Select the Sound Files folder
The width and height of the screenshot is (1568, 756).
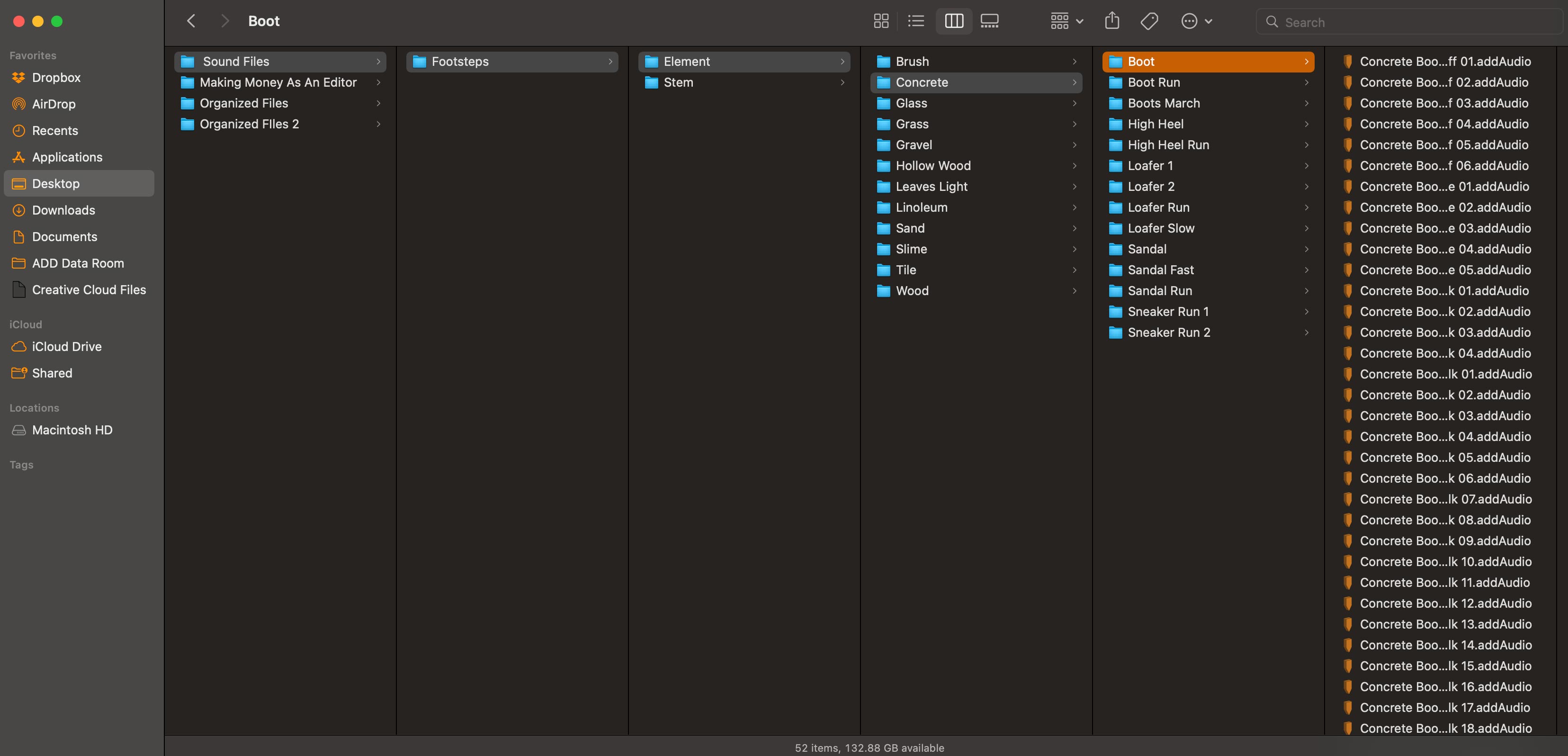click(x=280, y=62)
